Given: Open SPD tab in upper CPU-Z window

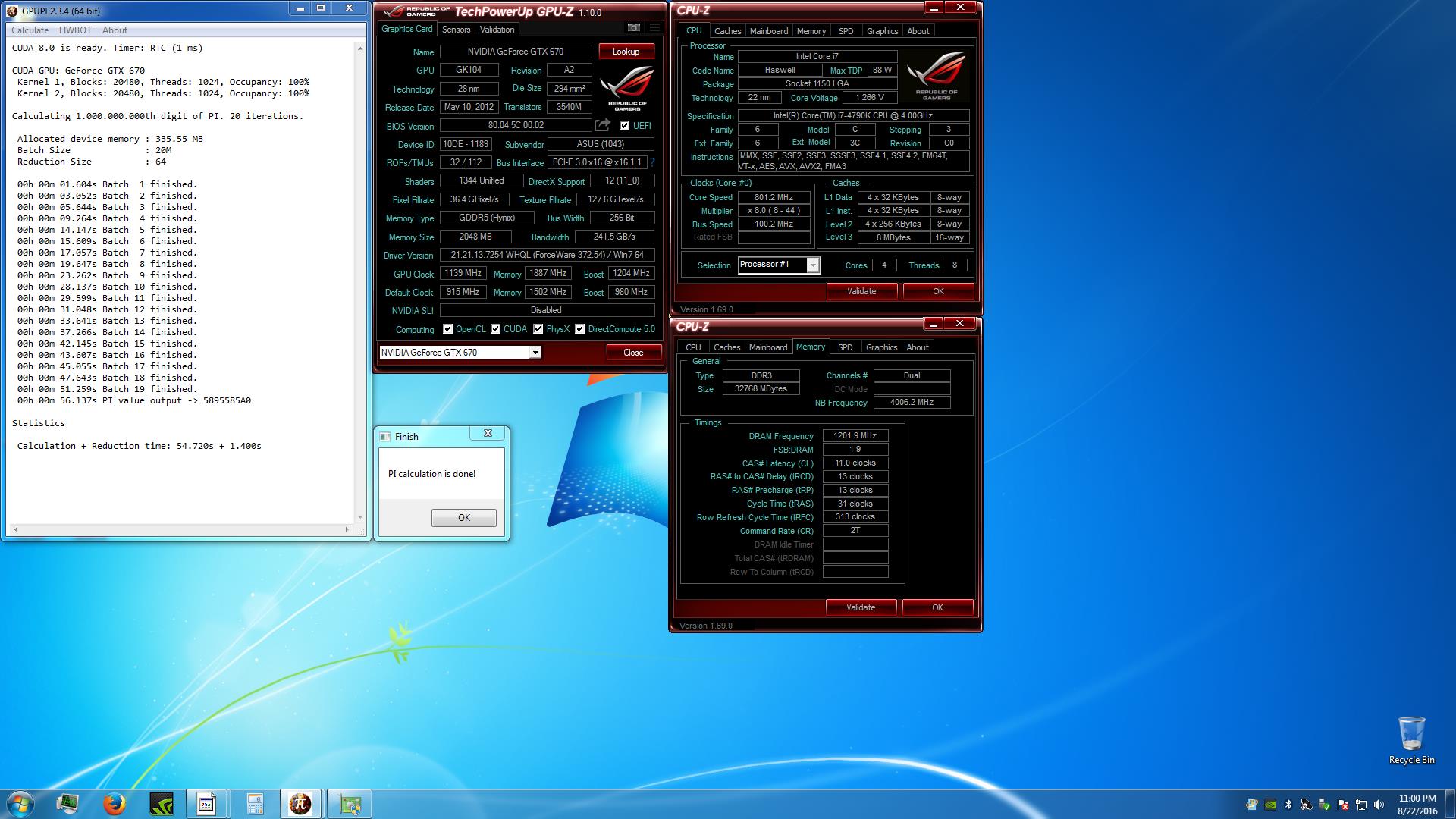Looking at the screenshot, I should pyautogui.click(x=846, y=31).
